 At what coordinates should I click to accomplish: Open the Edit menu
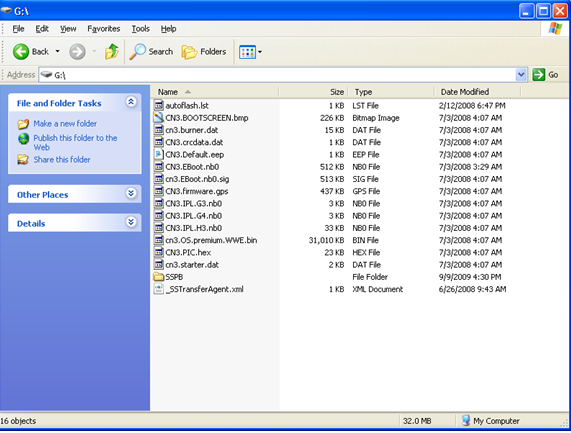coord(42,29)
